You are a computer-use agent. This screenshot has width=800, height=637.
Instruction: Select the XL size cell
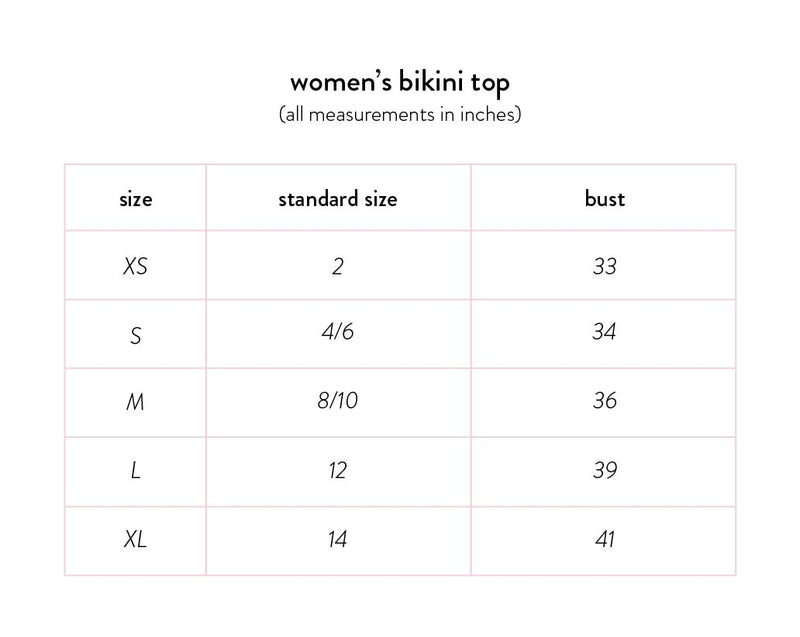click(x=136, y=540)
